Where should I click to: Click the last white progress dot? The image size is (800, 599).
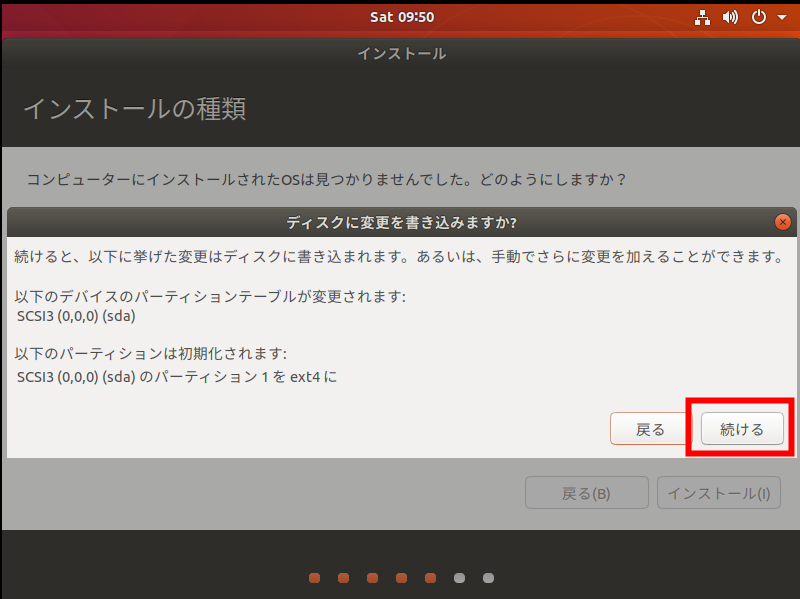(488, 577)
